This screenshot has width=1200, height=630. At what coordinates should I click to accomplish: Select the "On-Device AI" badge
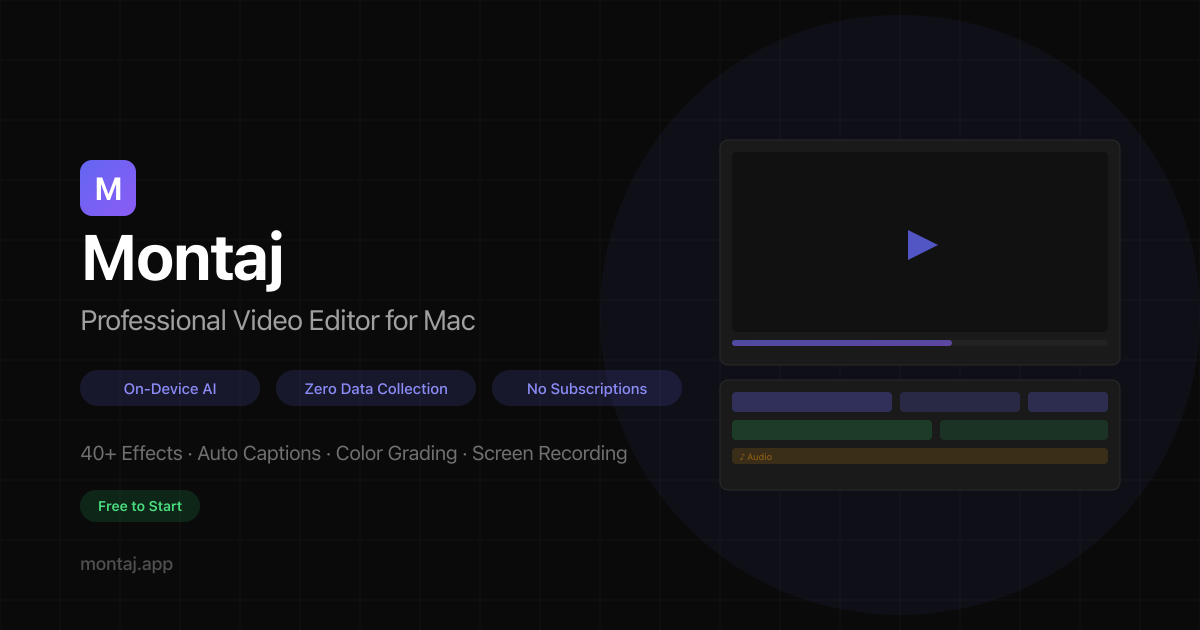169,388
